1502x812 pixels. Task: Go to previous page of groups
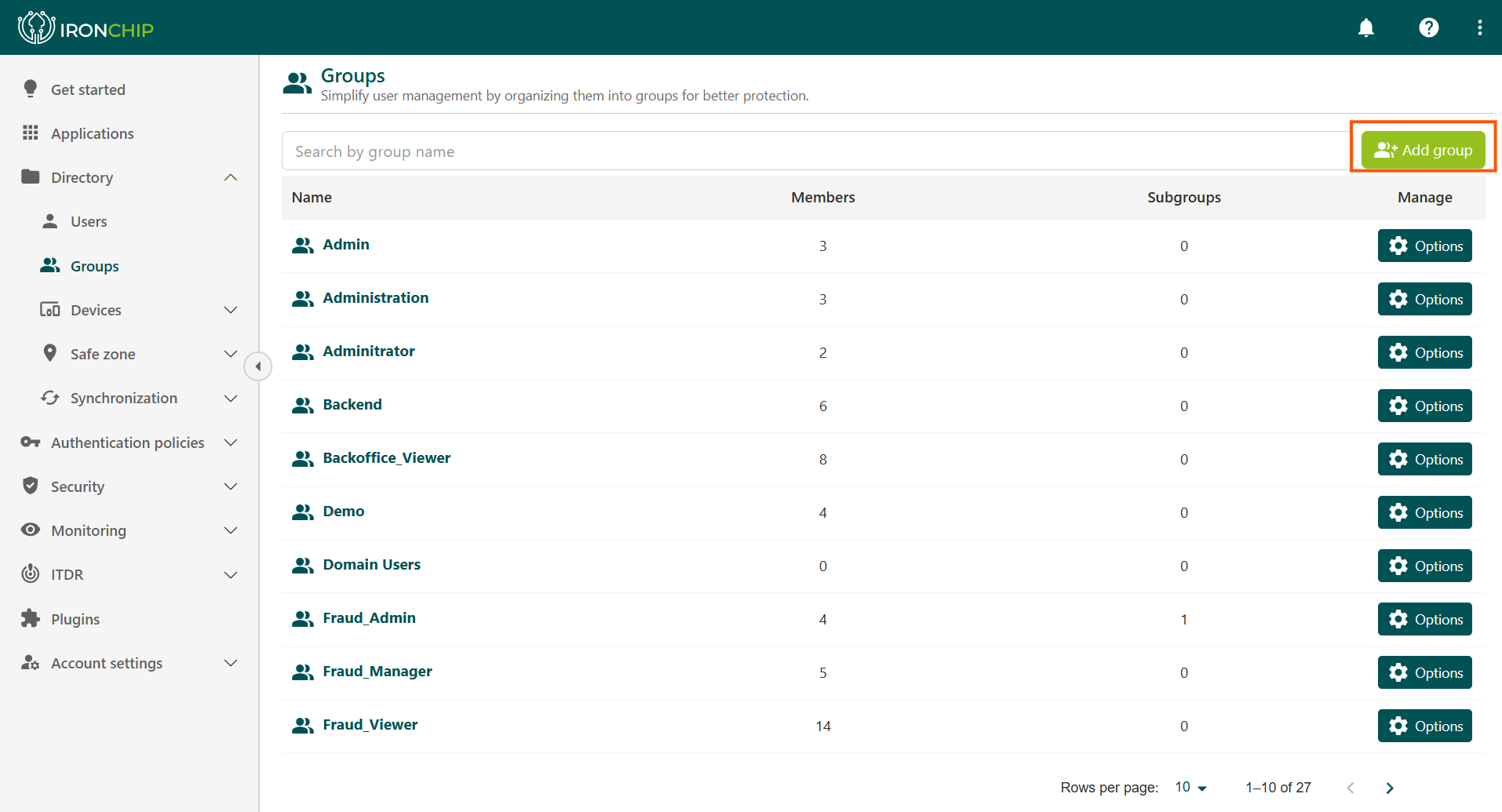(1351, 788)
